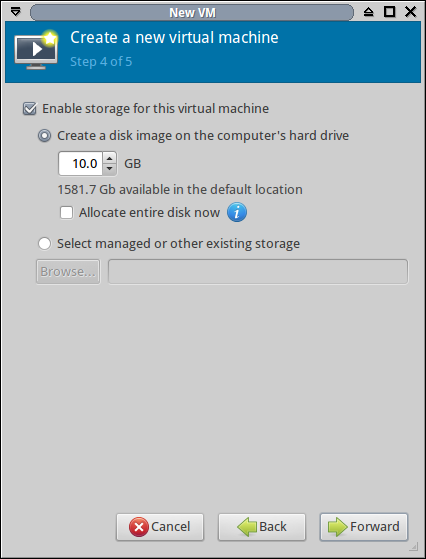426x559 pixels.
Task: Open the window menu arrow in title bar
Action: click(x=15, y=12)
